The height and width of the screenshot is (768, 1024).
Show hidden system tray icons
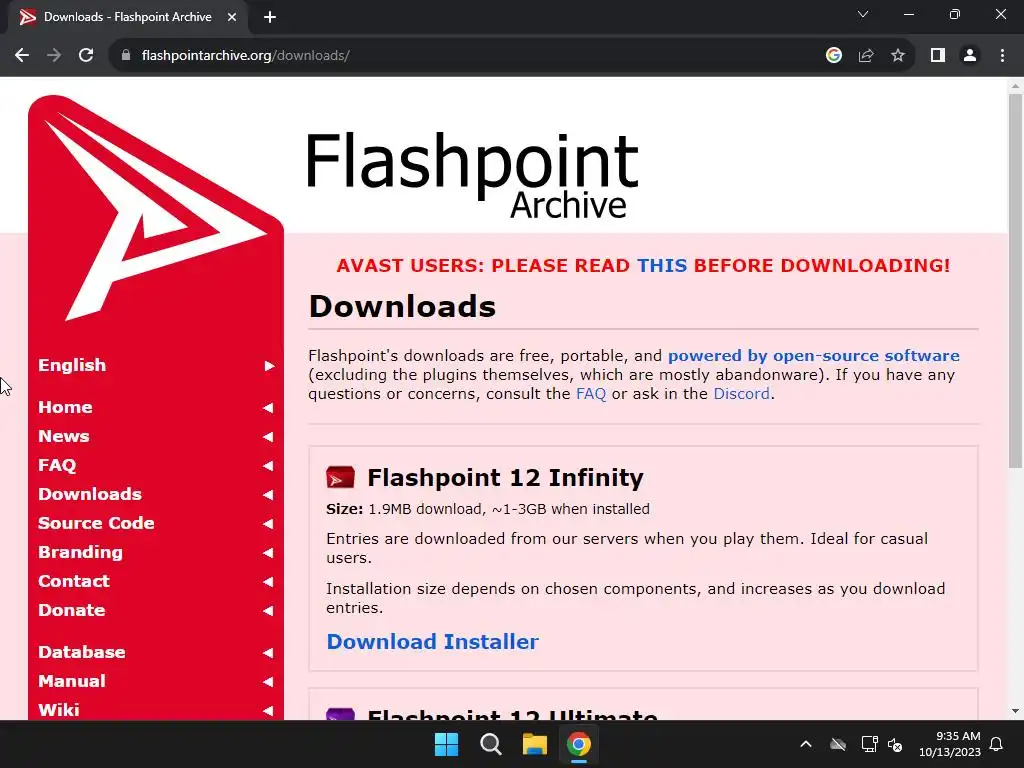pos(806,744)
